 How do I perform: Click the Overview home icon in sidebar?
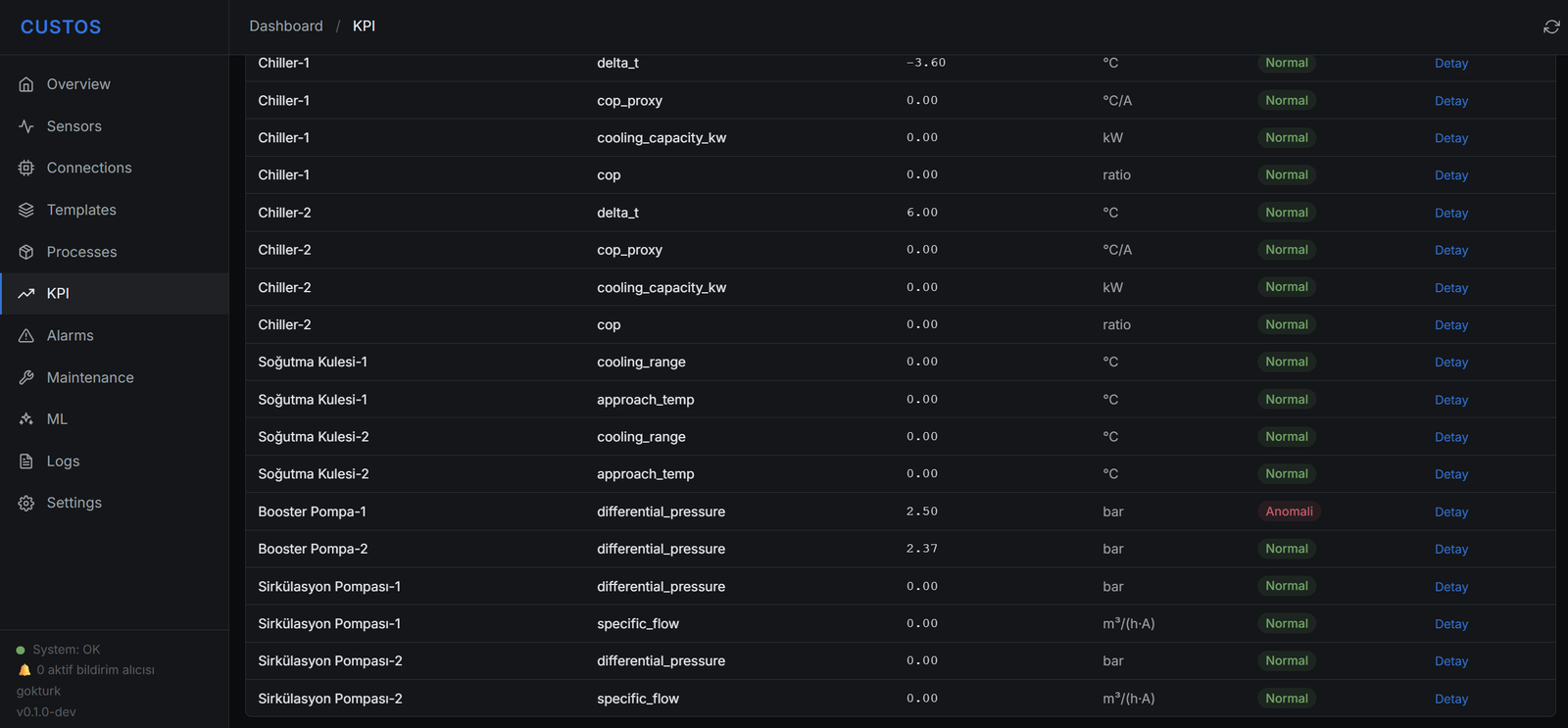(26, 84)
